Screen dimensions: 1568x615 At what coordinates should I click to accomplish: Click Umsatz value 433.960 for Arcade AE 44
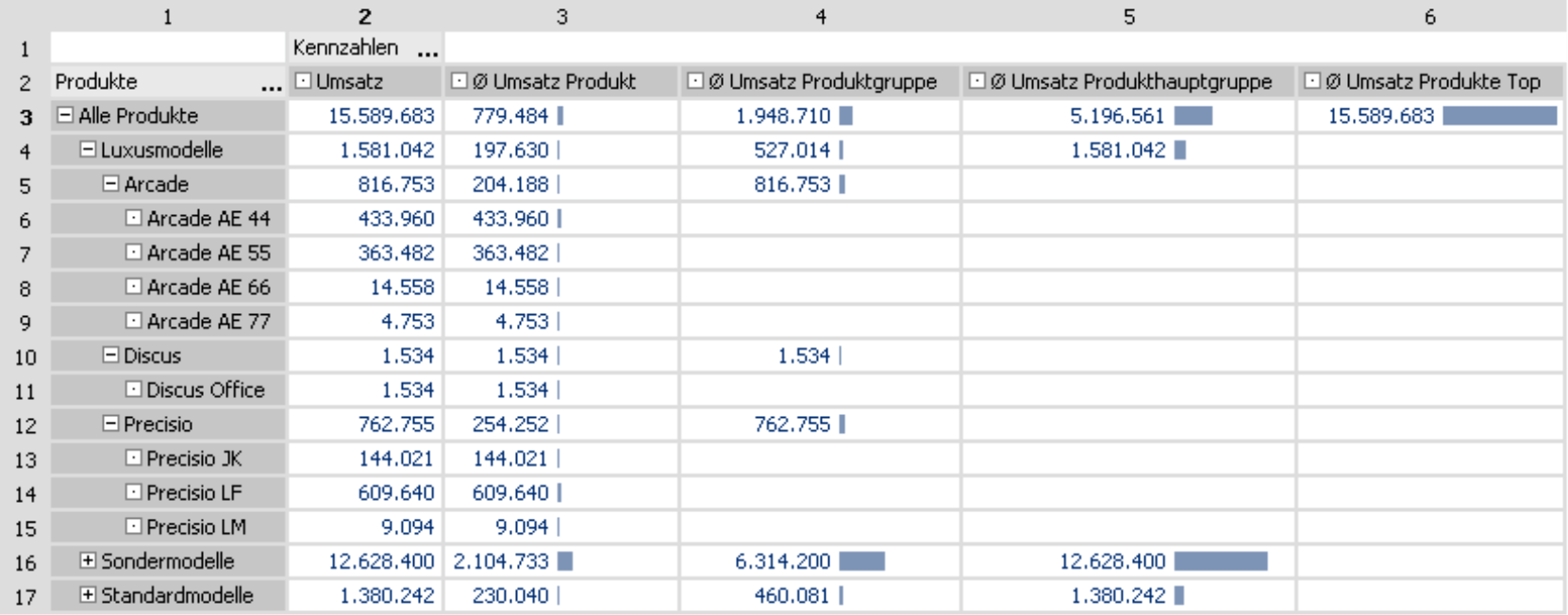click(395, 218)
